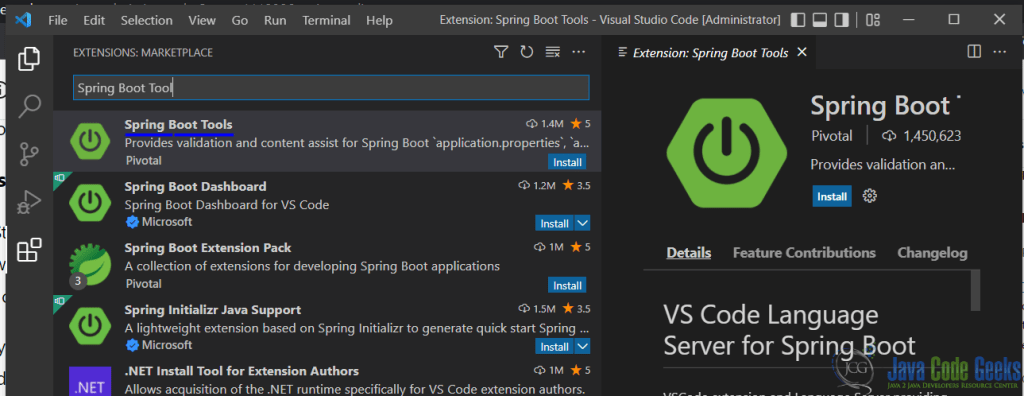Open the Go menu
Screen dimensions: 1024x396
240,20
